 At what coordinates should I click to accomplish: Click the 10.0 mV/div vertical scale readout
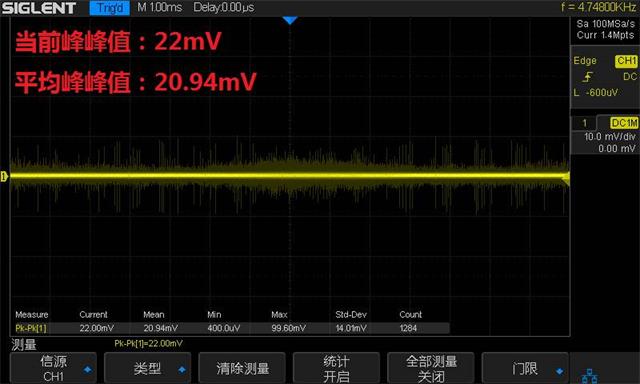pyautogui.click(x=610, y=137)
